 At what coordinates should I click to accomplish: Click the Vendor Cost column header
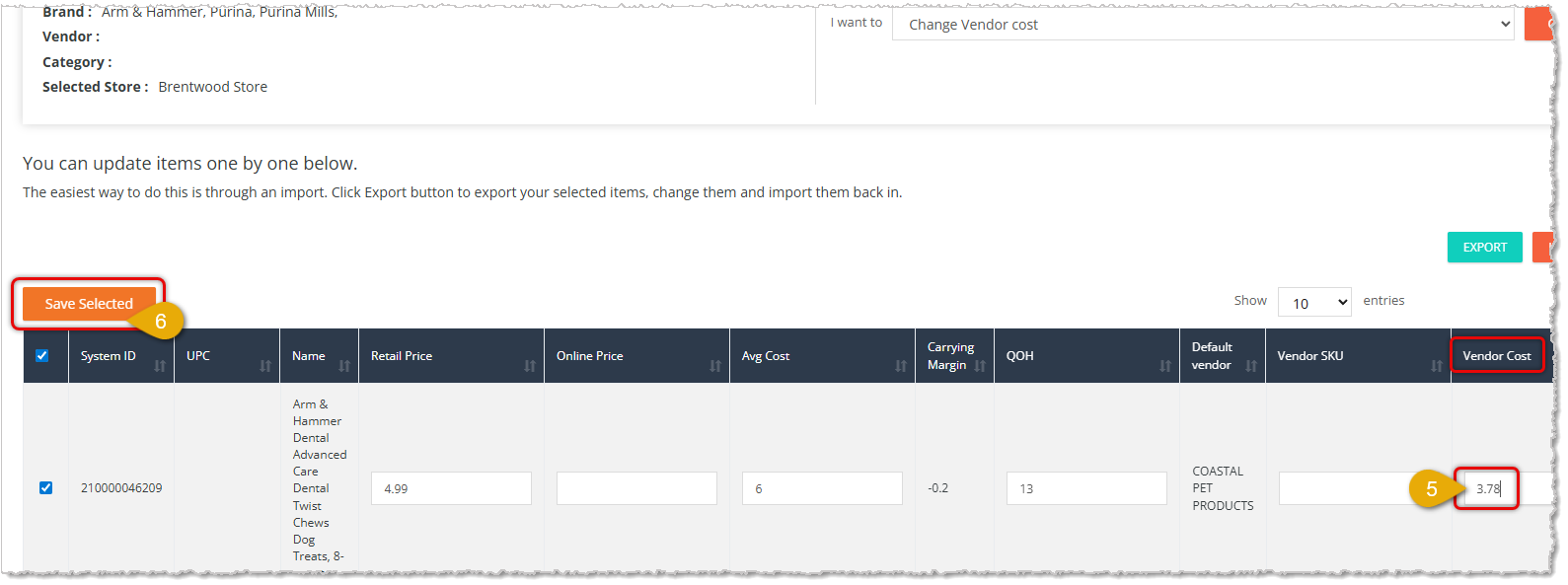(1497, 356)
